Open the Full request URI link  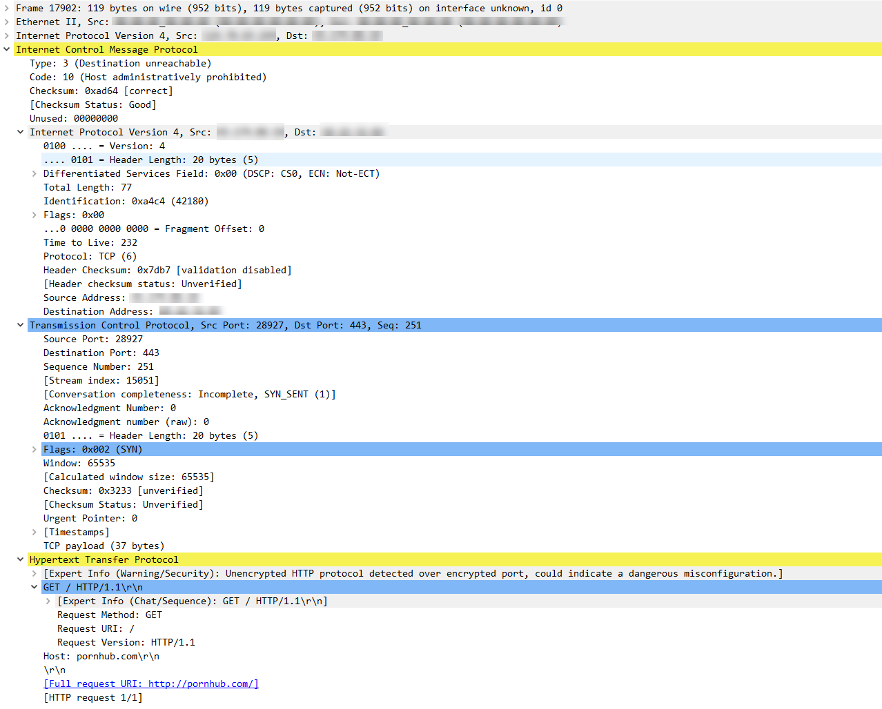point(151,684)
